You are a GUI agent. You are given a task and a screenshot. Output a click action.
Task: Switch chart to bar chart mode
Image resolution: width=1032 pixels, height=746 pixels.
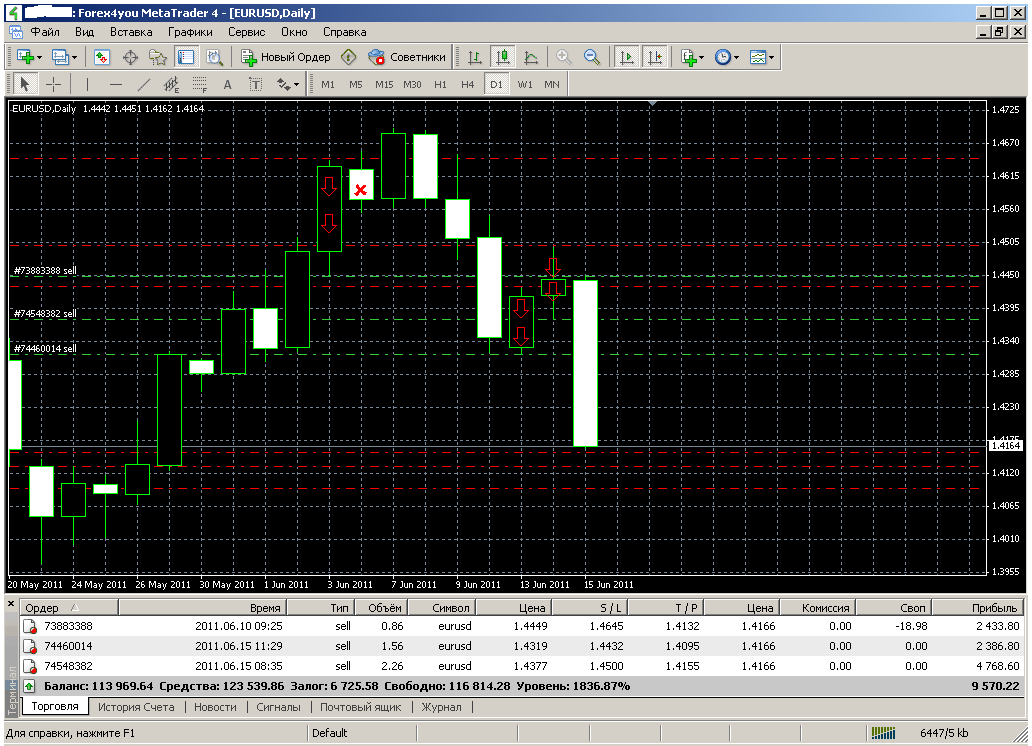pos(474,57)
